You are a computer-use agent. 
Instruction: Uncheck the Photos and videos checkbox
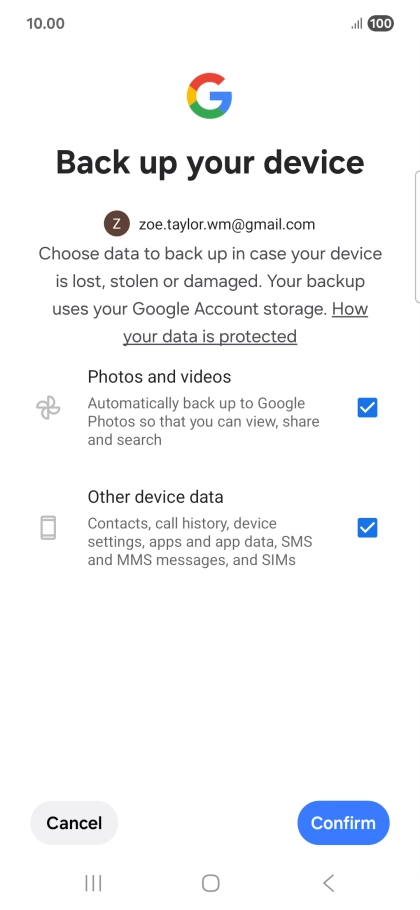pyautogui.click(x=367, y=408)
